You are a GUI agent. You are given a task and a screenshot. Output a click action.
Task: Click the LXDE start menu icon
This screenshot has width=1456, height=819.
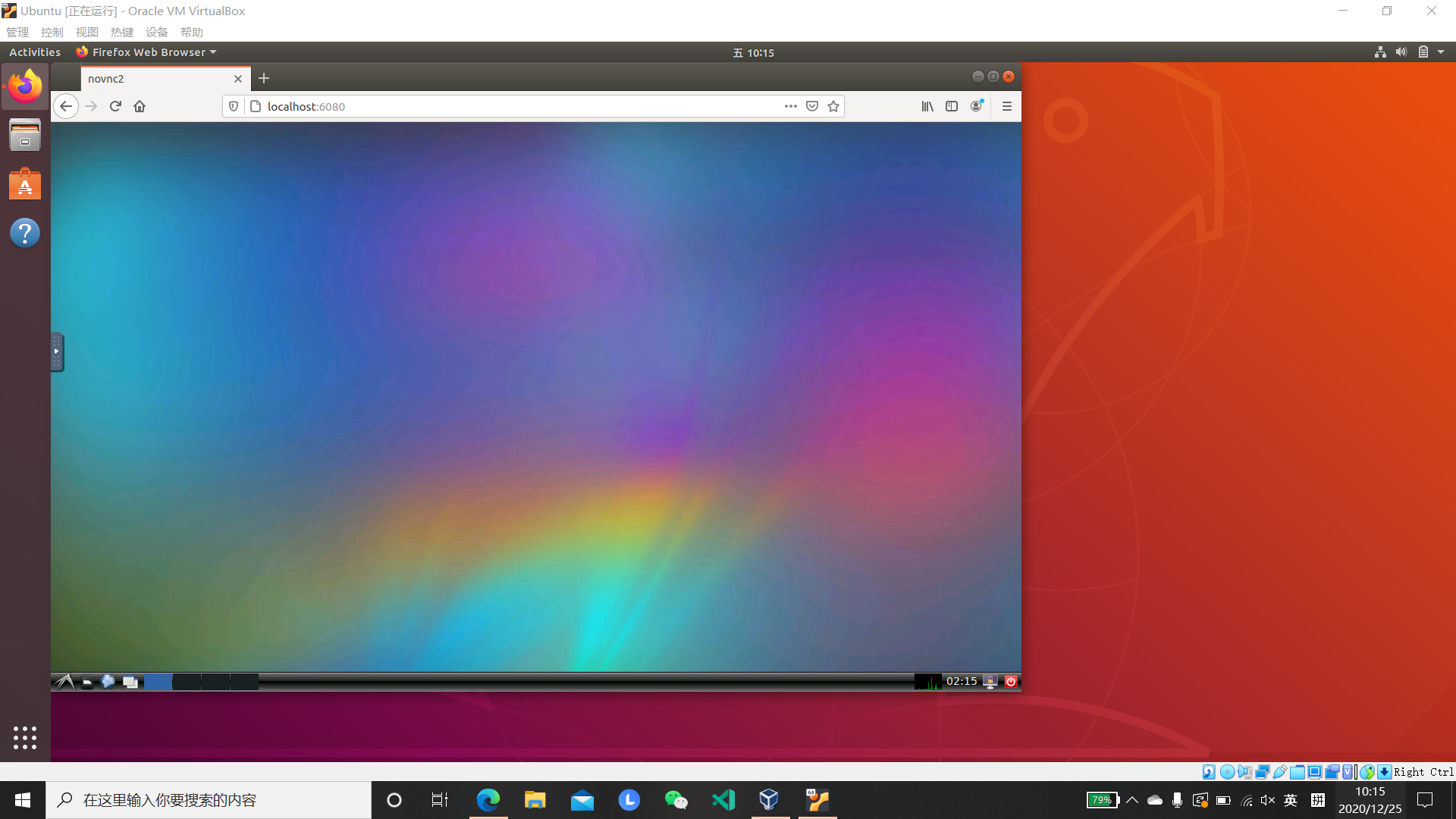point(64,682)
